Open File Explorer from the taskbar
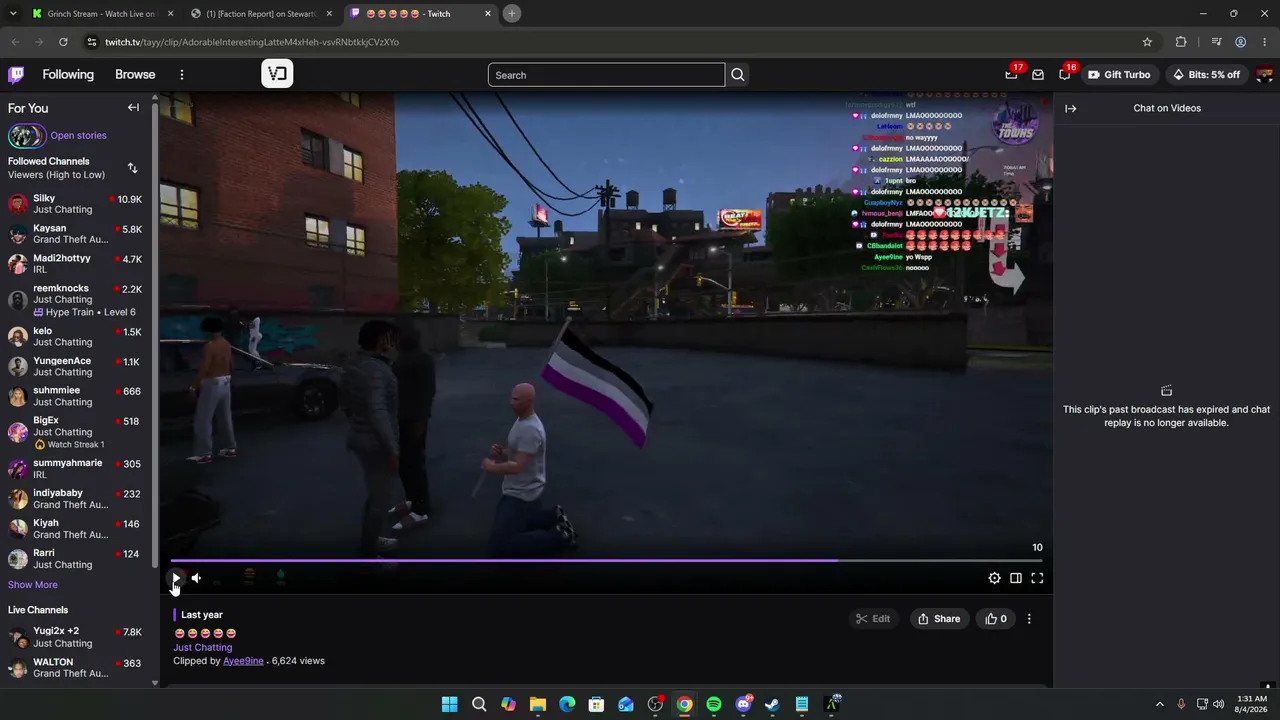Screen dimensions: 1280x720 click(537, 704)
